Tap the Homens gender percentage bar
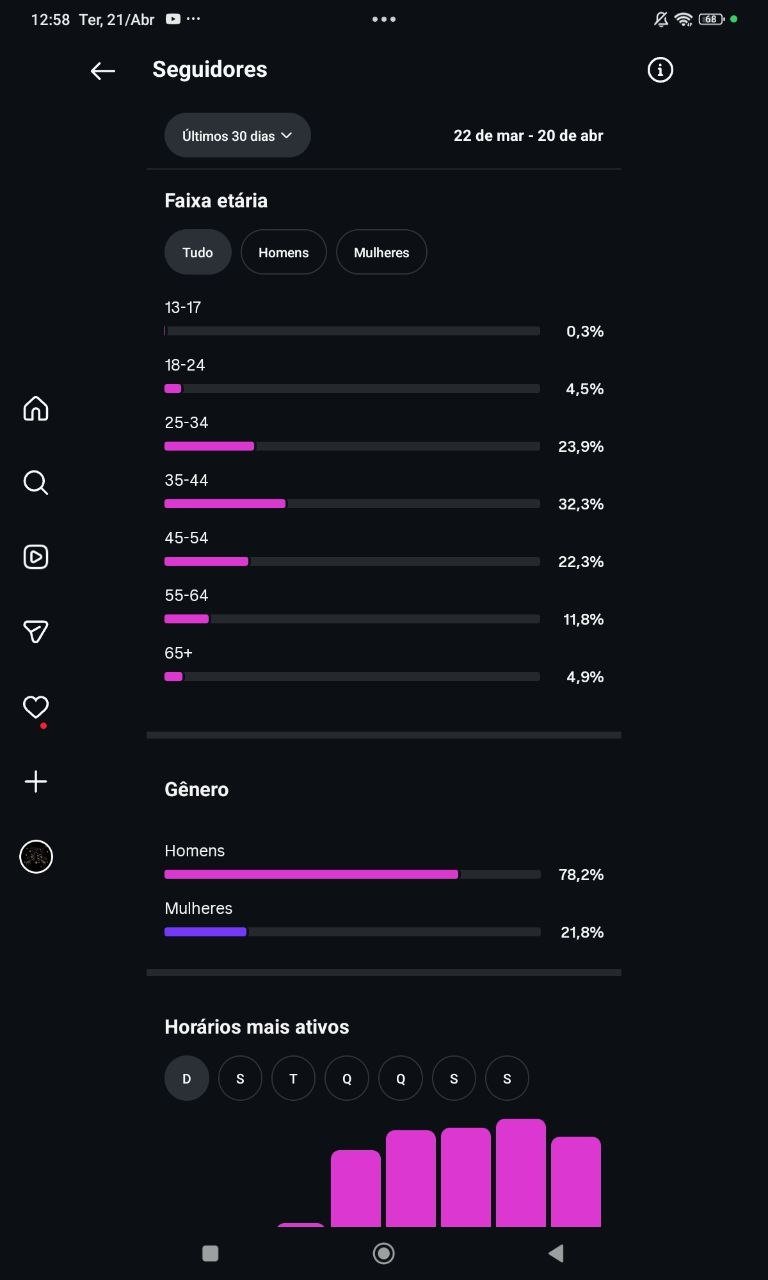The image size is (768, 1280). 352,874
